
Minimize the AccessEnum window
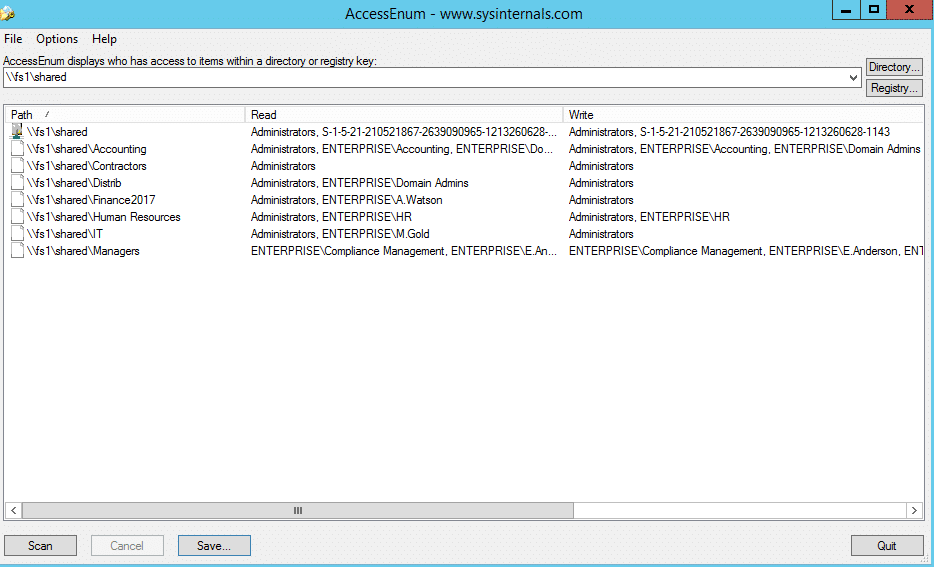pyautogui.click(x=846, y=10)
